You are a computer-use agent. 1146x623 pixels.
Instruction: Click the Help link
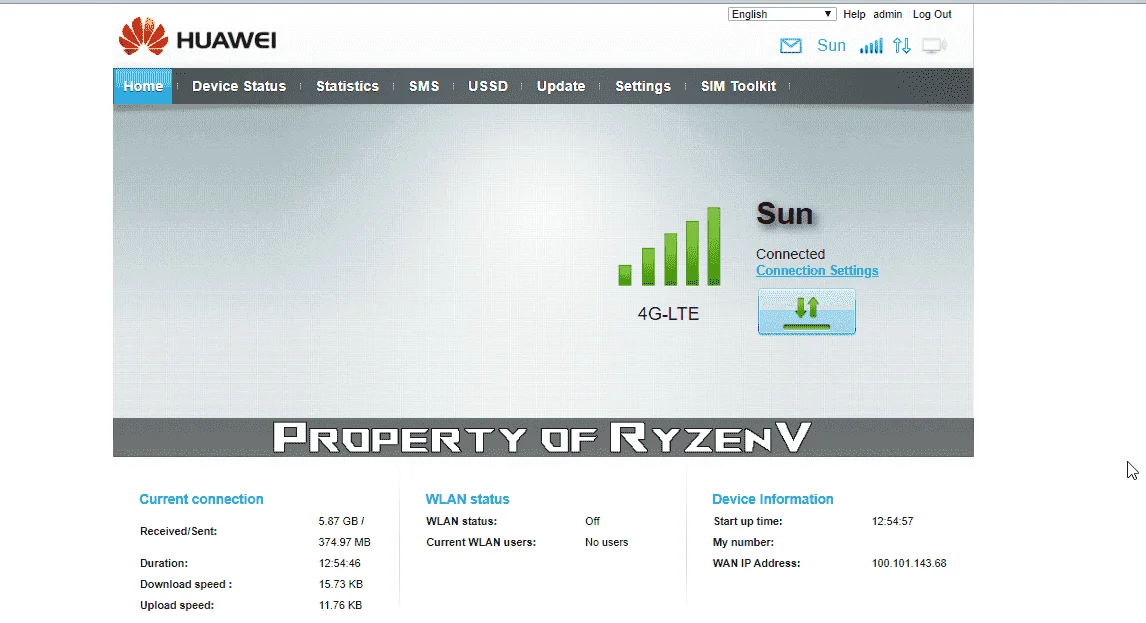[x=854, y=14]
